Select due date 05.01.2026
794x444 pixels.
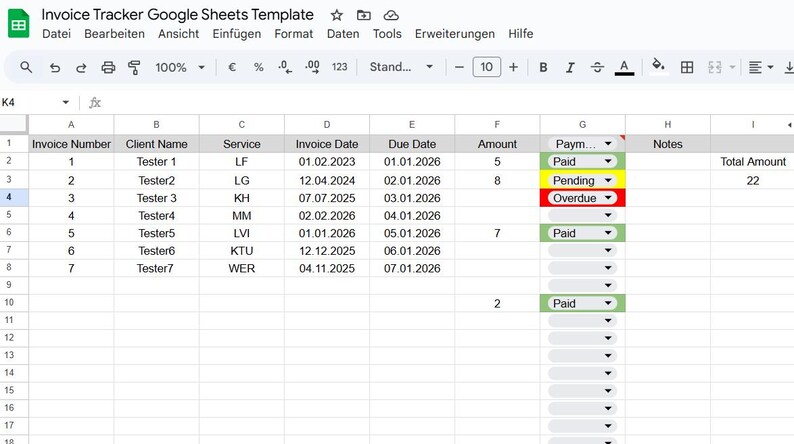(x=412, y=233)
